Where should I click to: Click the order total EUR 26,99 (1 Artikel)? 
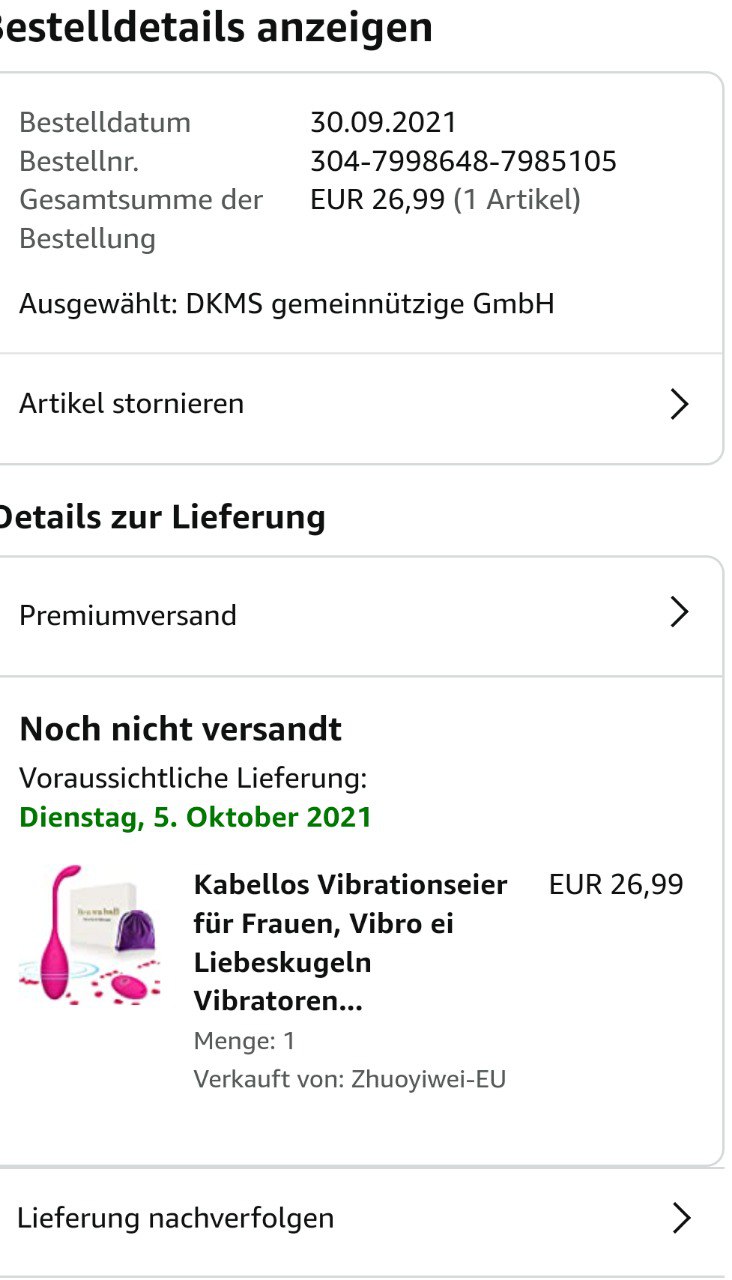(445, 199)
